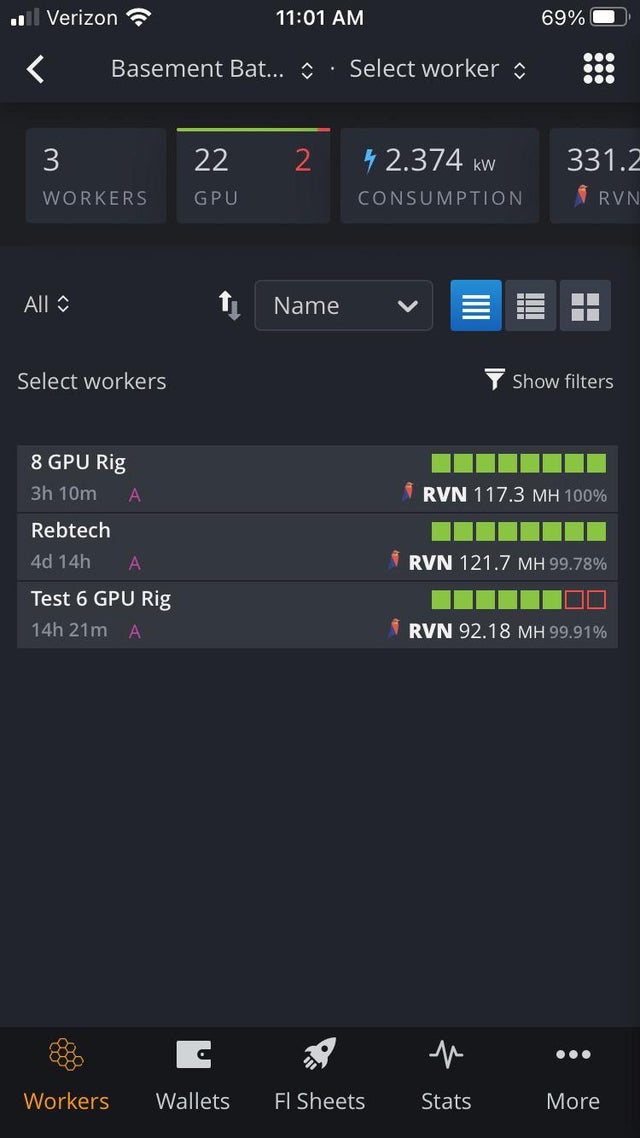
Task: Tap the 3h 10m uptime
Action: click(64, 494)
